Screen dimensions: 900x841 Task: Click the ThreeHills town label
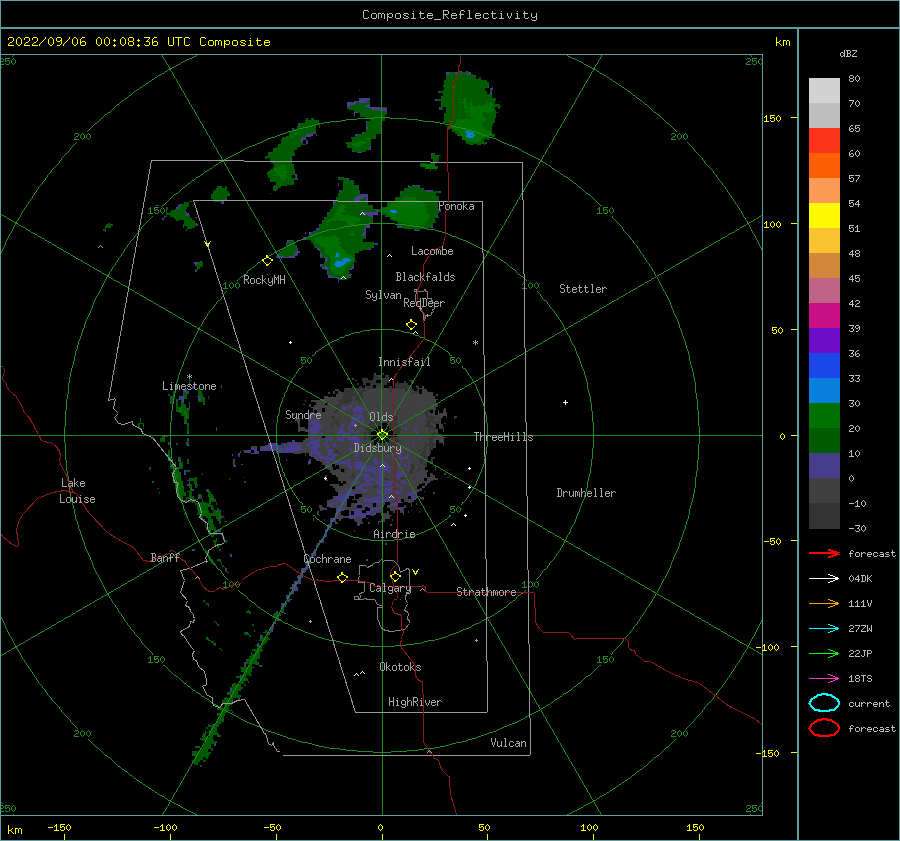[x=503, y=437]
